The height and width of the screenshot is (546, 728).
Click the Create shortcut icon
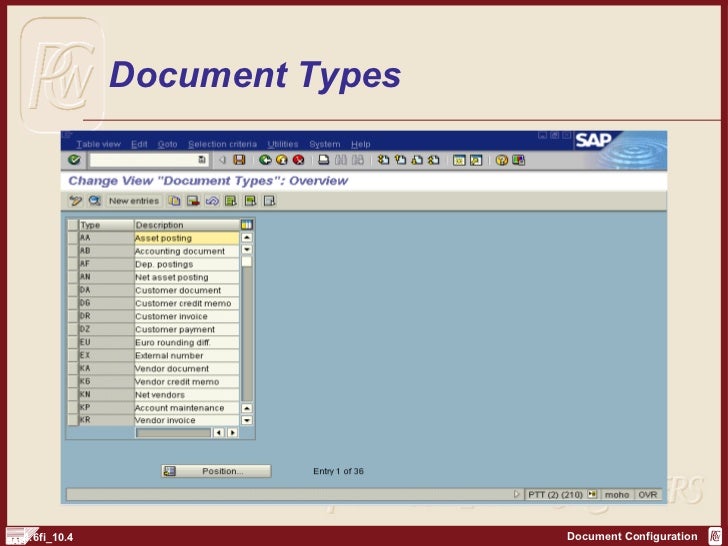[476, 160]
